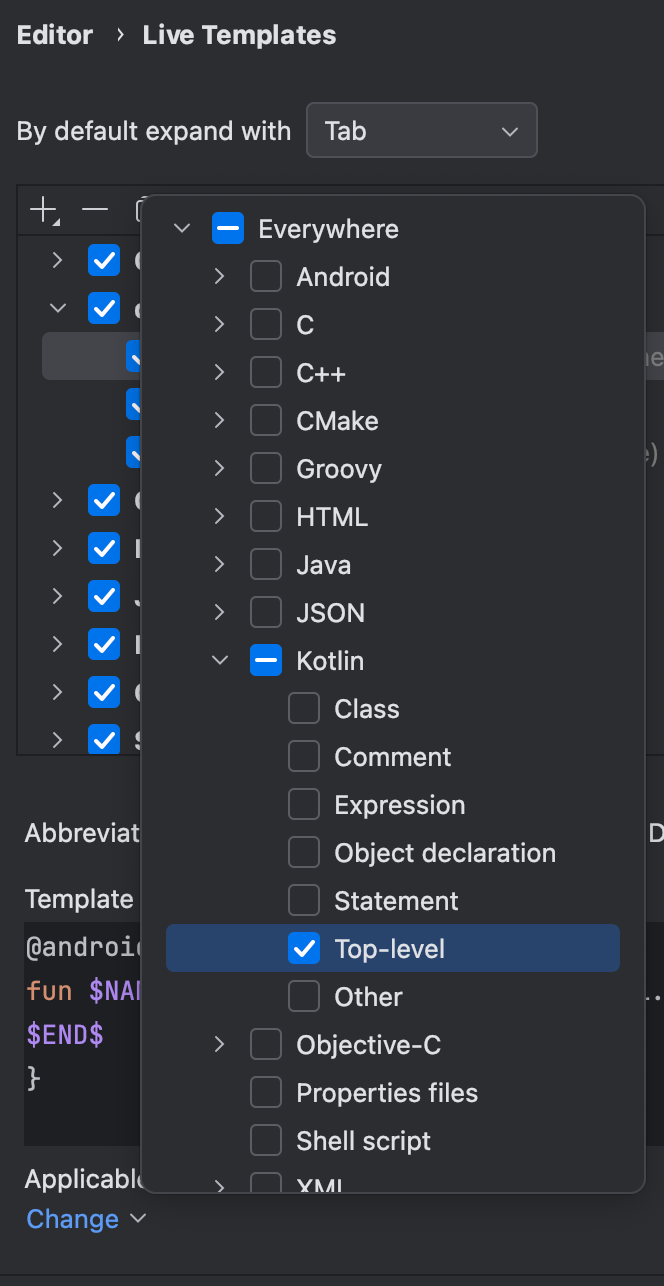Check the Properties files checkbox
This screenshot has width=664, height=1286.
pos(266,1093)
